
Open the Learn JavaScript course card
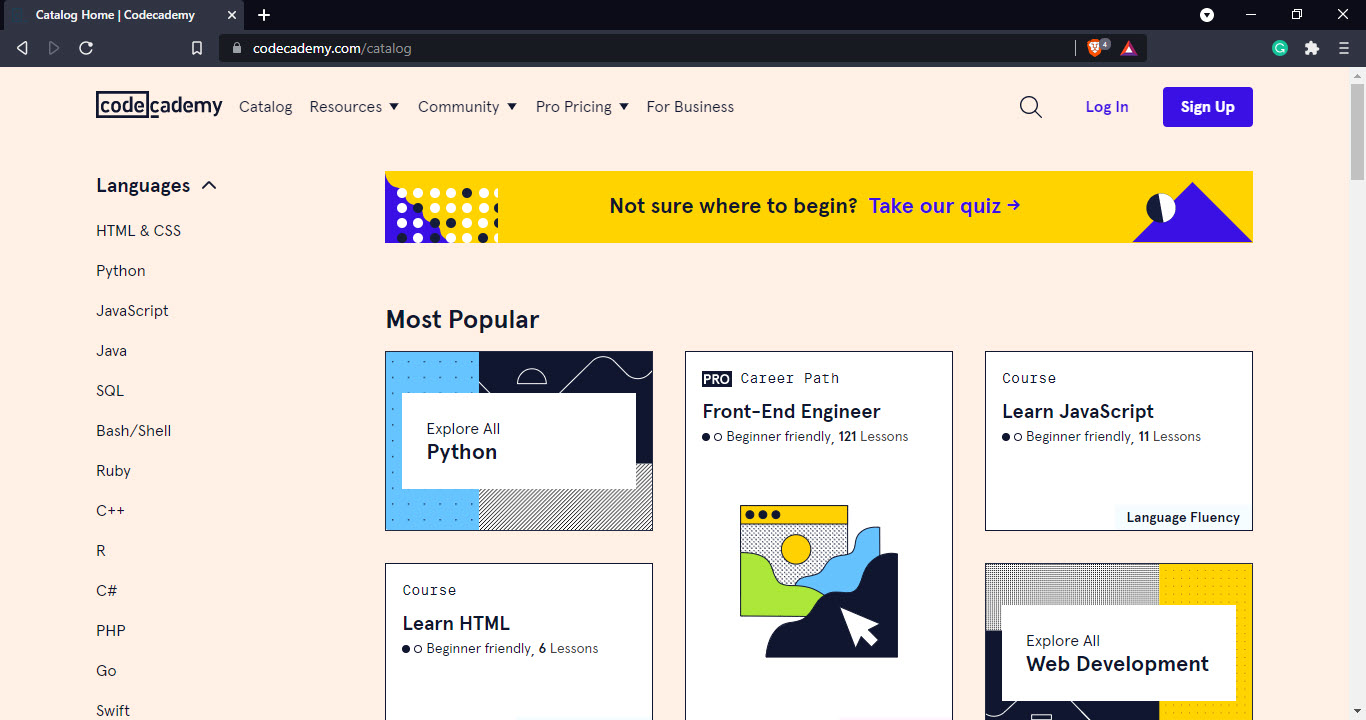click(x=1119, y=441)
